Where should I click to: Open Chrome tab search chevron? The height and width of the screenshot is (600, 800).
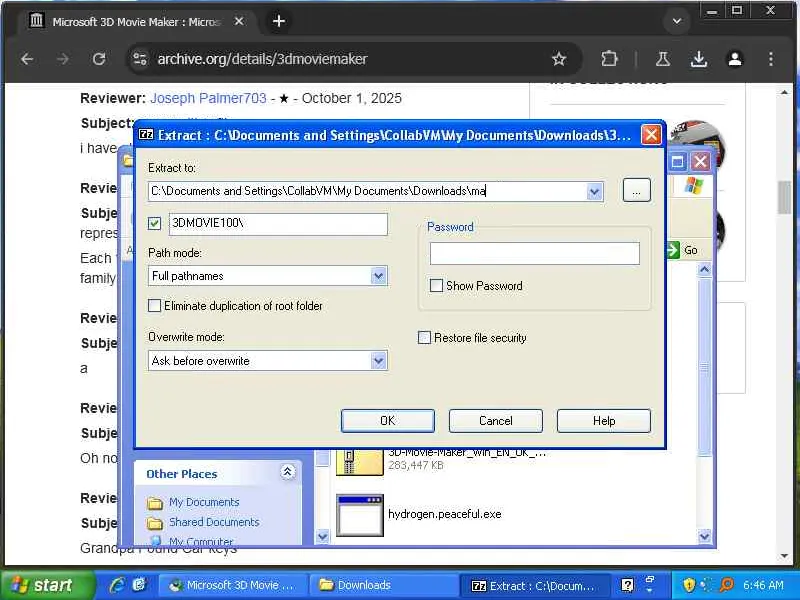(x=677, y=21)
